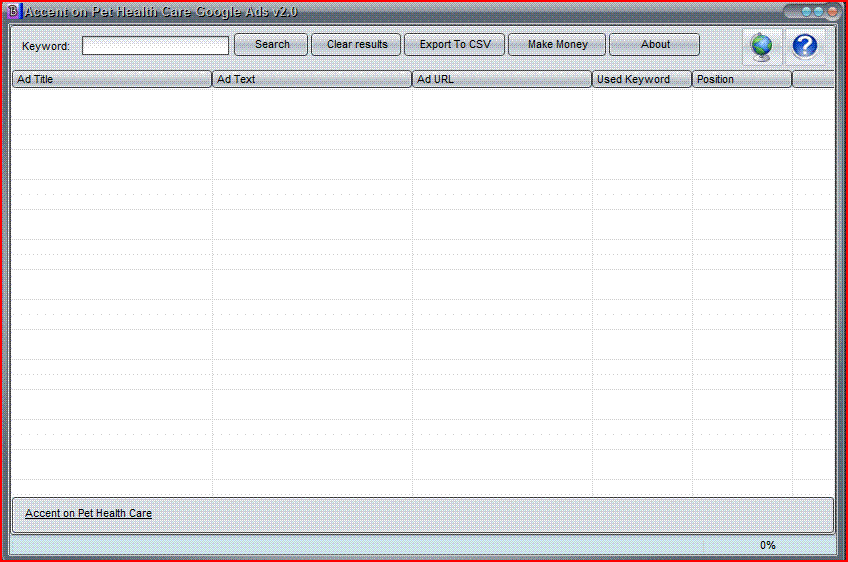Close the window with red button
Screen dimensions: 848x562
click(832, 11)
